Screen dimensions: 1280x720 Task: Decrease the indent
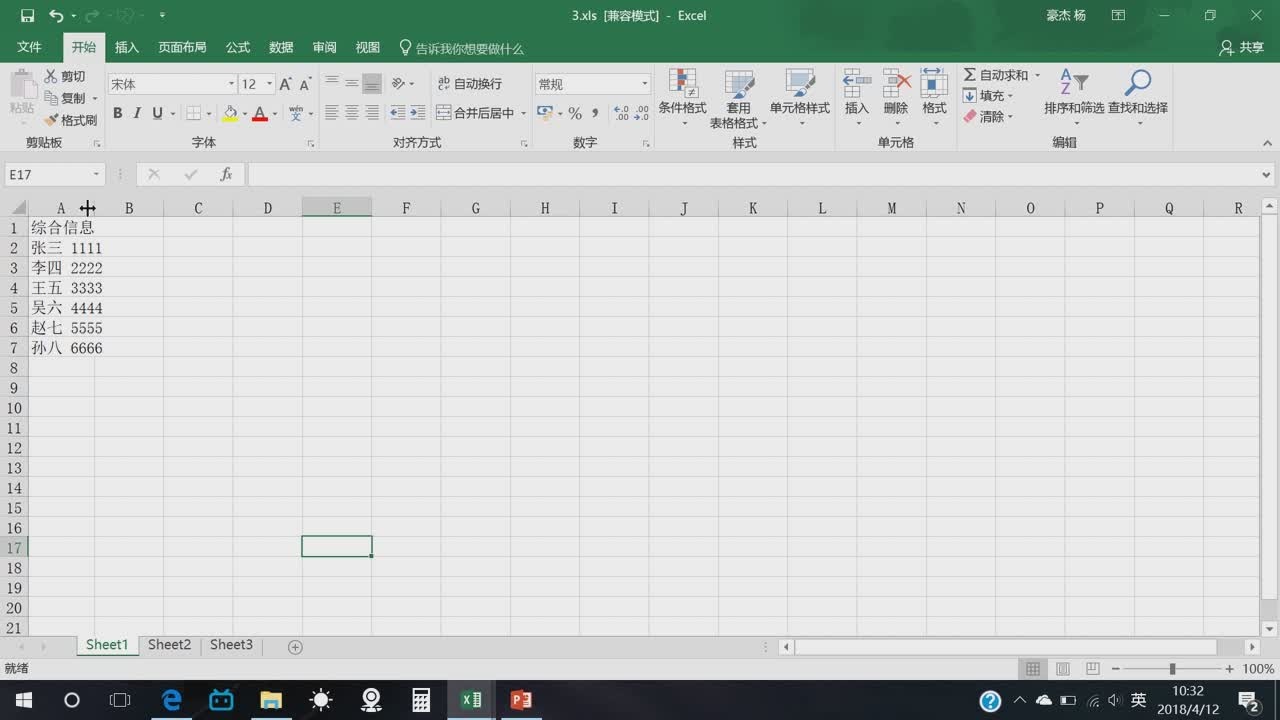tap(398, 113)
